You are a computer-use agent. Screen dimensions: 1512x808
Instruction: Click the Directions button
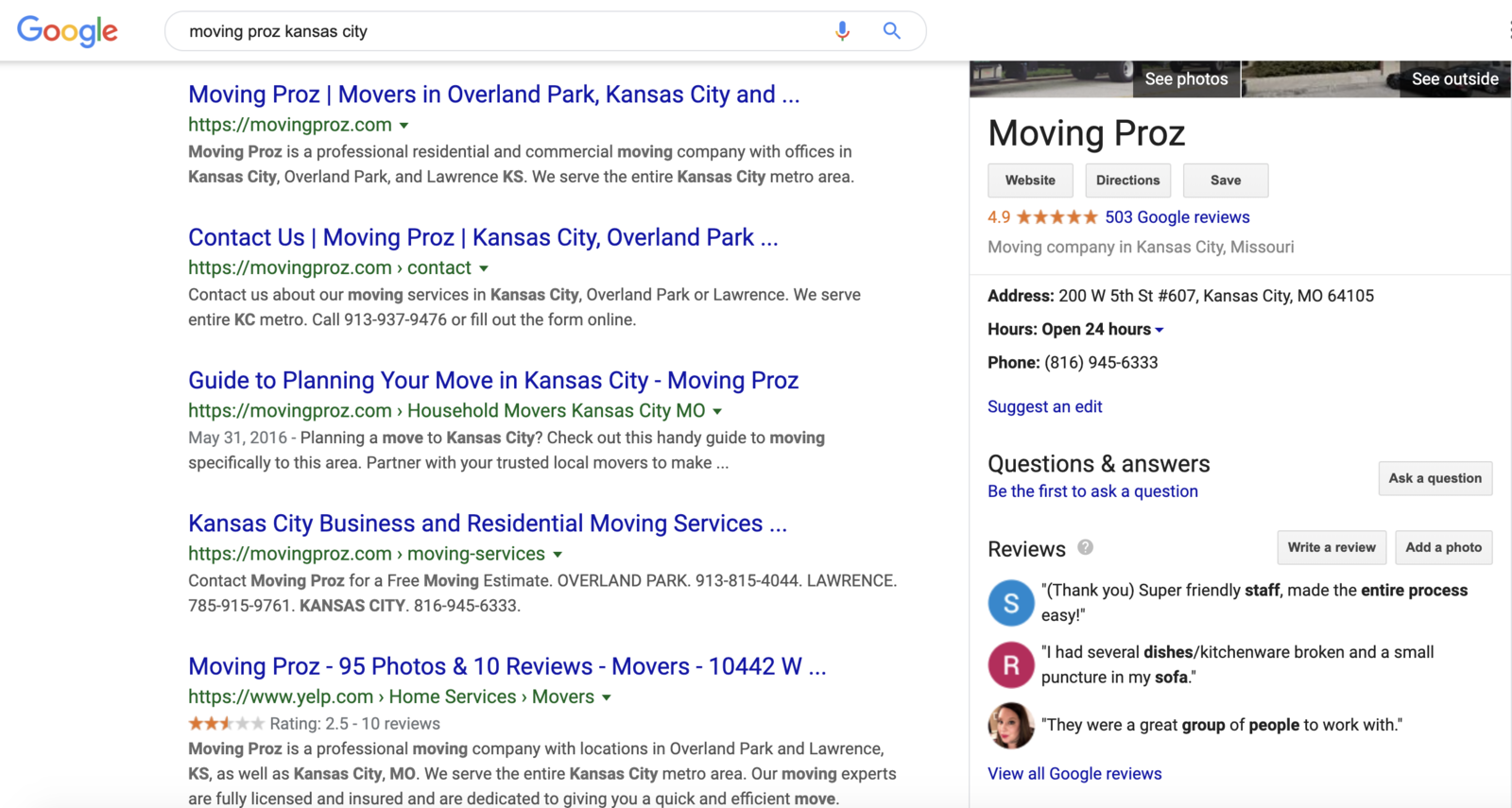tap(1127, 181)
